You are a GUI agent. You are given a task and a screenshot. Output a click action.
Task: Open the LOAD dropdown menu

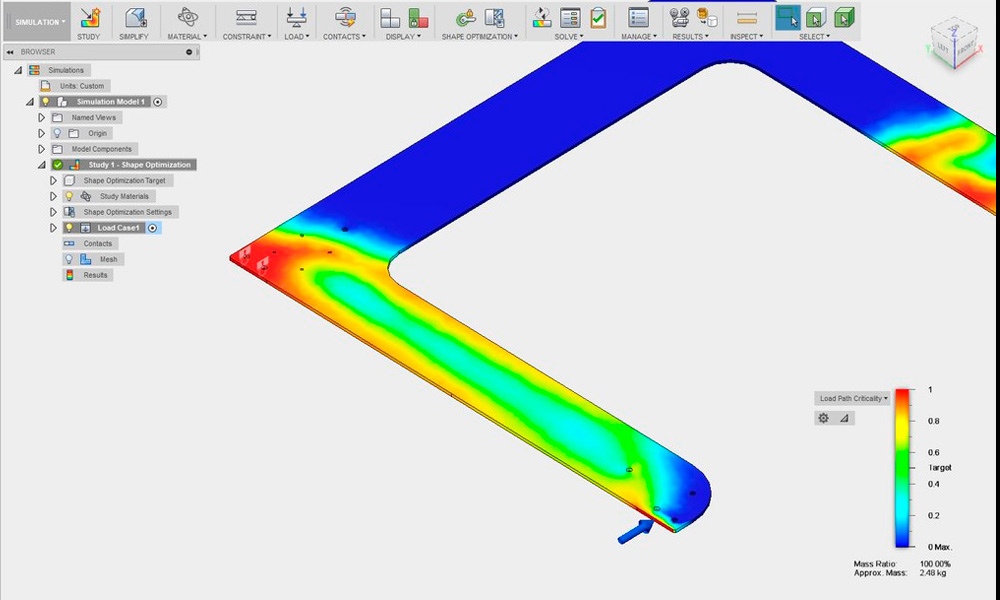(297, 36)
